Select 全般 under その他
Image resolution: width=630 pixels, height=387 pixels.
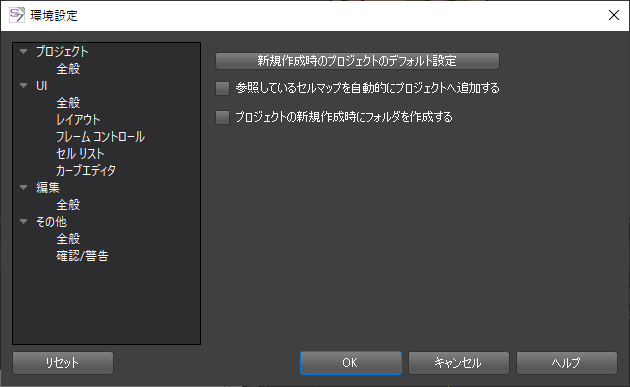68,239
